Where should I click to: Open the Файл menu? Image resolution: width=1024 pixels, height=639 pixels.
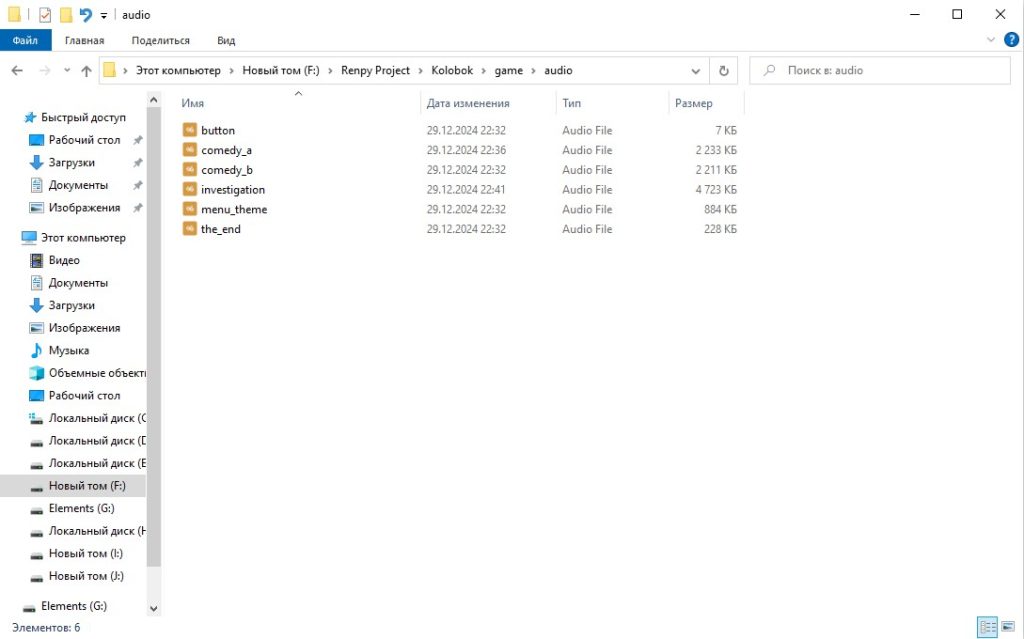(x=25, y=40)
